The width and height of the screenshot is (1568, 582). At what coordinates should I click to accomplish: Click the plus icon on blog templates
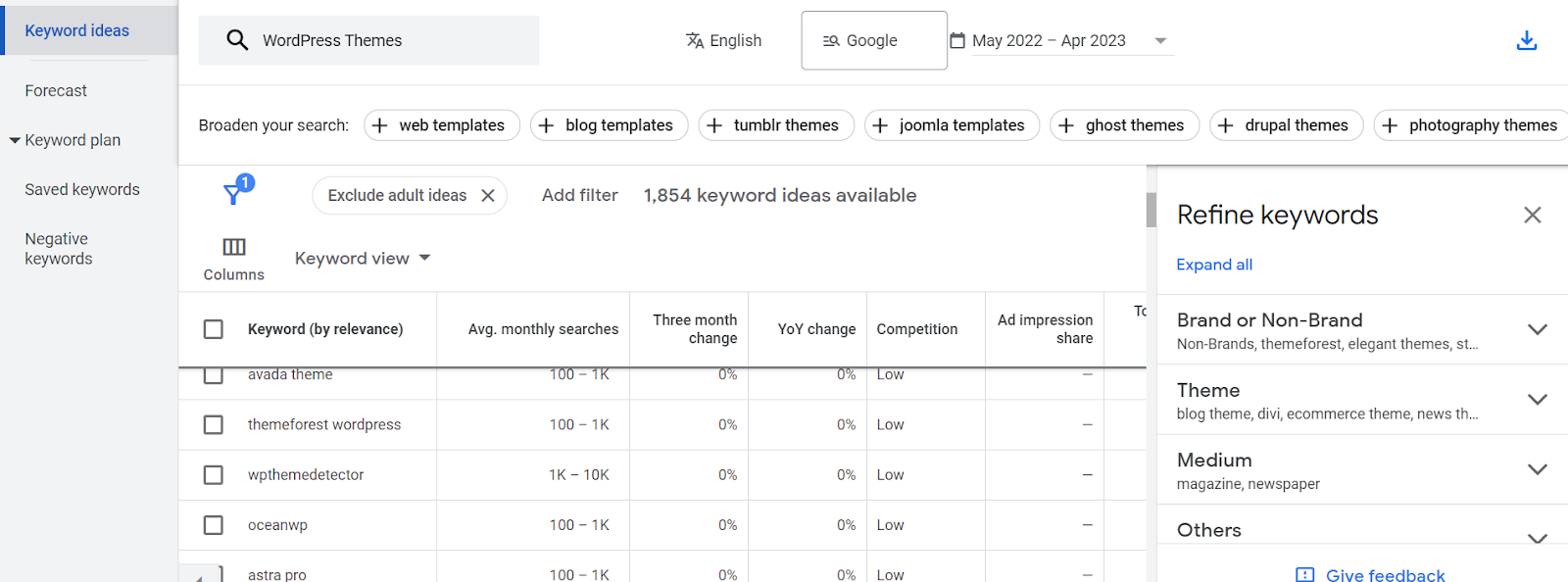pos(547,125)
